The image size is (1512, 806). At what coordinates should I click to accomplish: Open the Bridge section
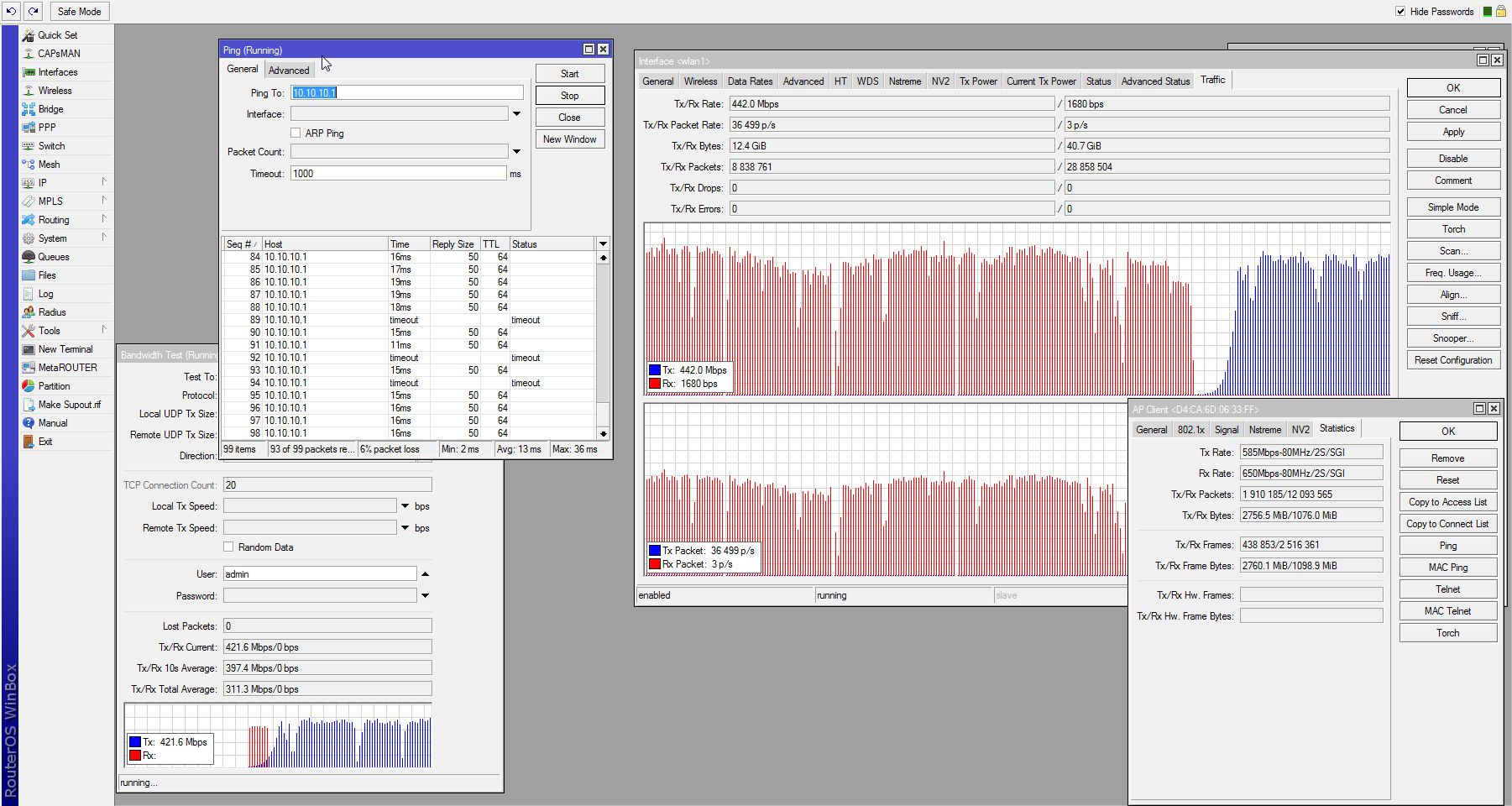50,109
